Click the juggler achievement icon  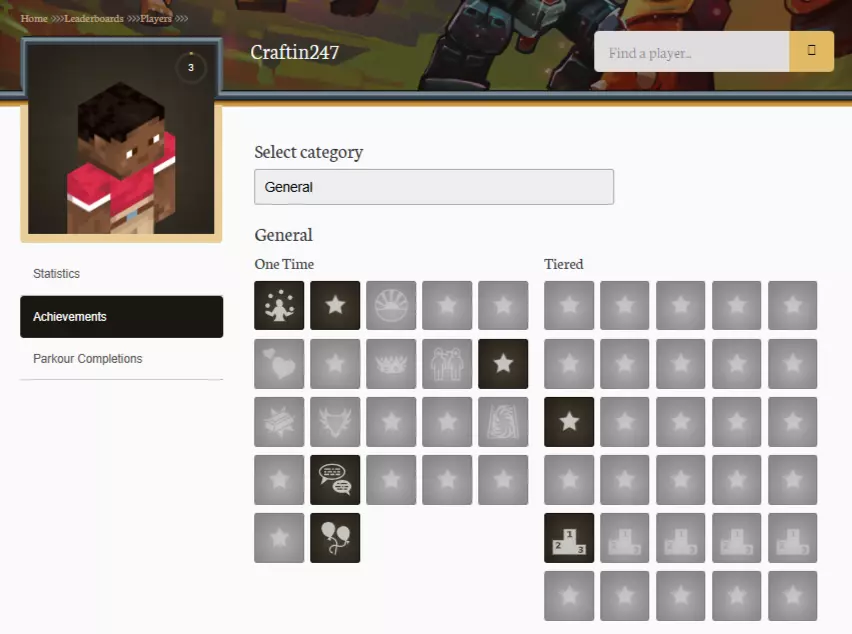tap(279, 306)
